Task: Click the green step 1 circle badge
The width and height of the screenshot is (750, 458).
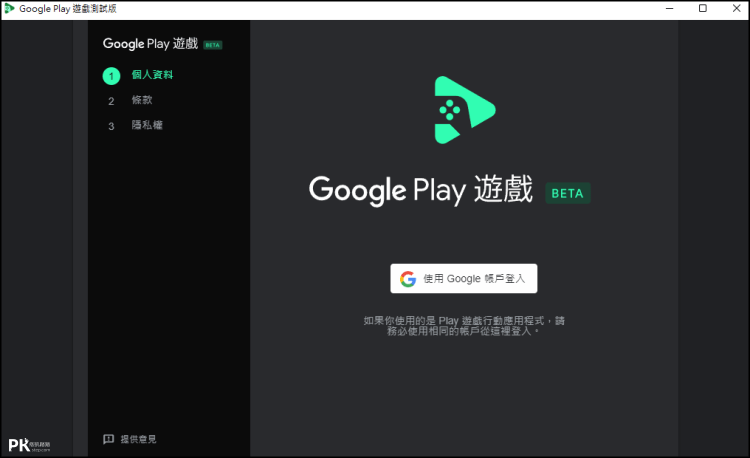Action: [111, 76]
